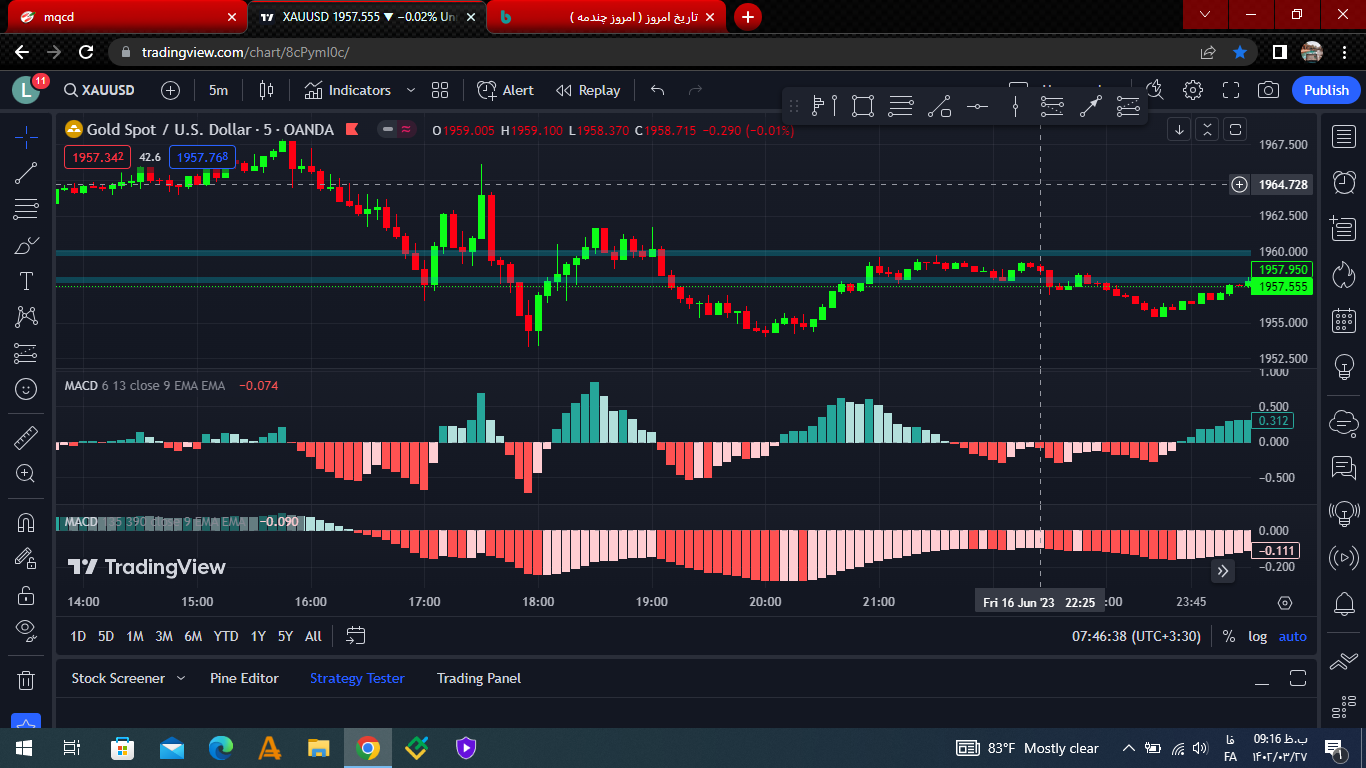The height and width of the screenshot is (768, 1366).
Task: Toggle lock all drawing tools
Action: tap(26, 594)
